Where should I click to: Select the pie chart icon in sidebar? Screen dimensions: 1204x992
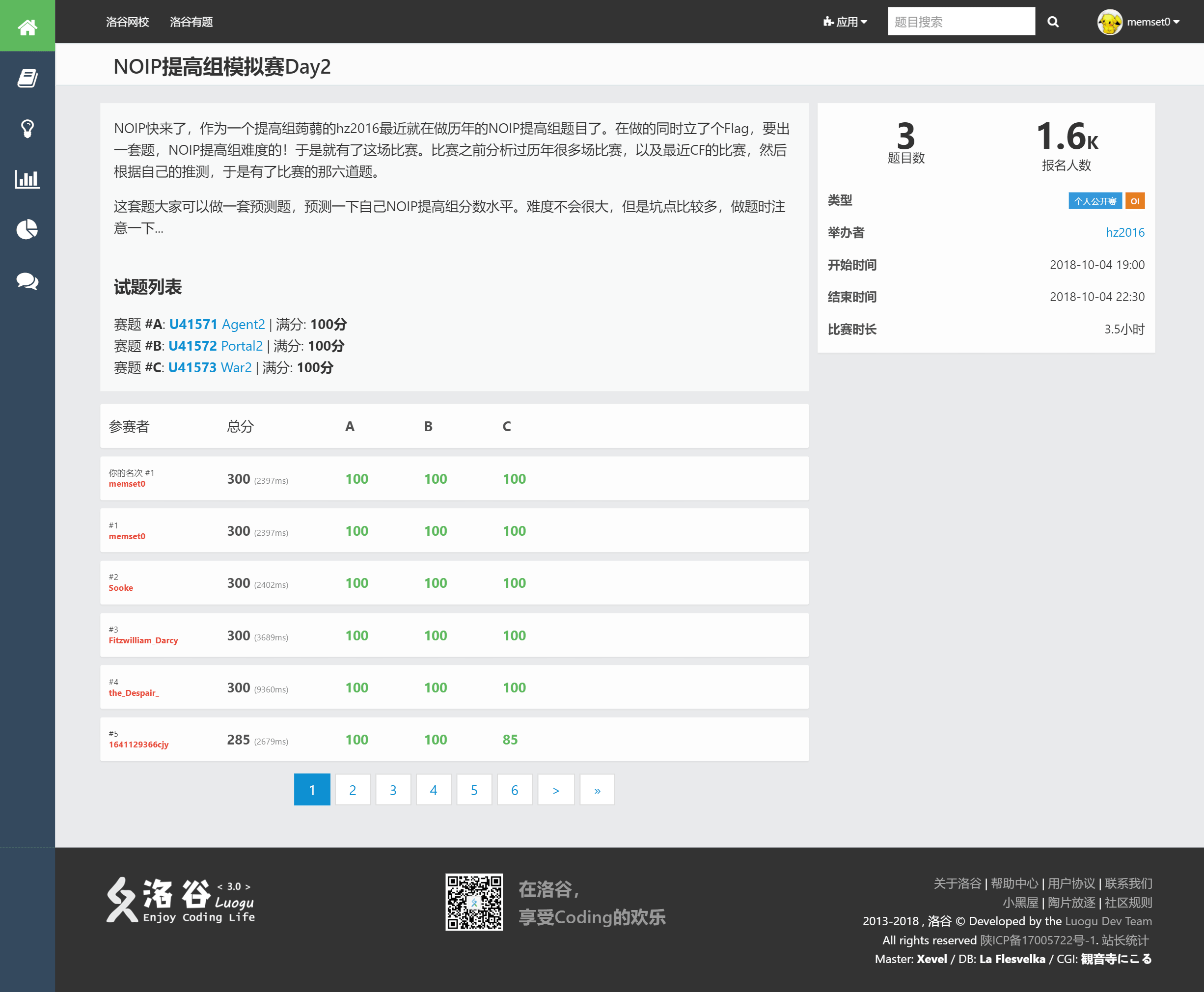pyautogui.click(x=27, y=230)
